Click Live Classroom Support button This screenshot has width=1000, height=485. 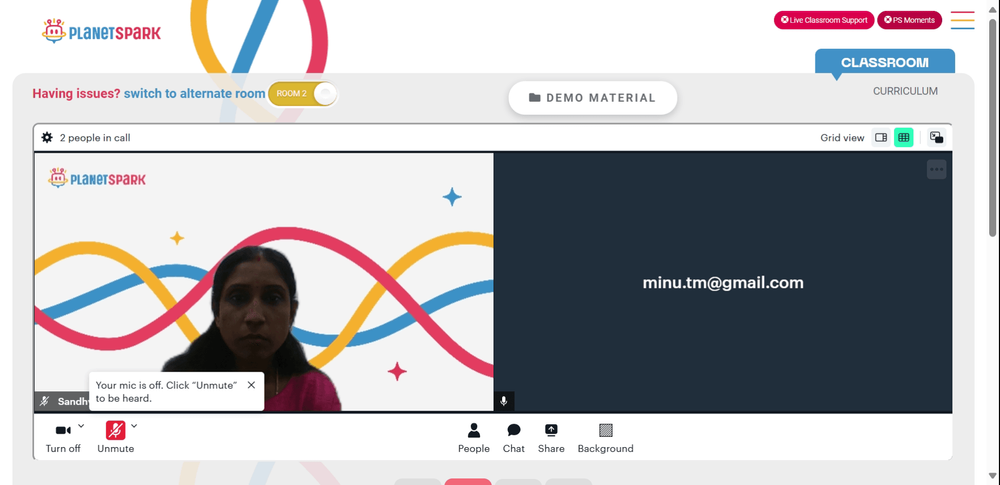point(824,20)
